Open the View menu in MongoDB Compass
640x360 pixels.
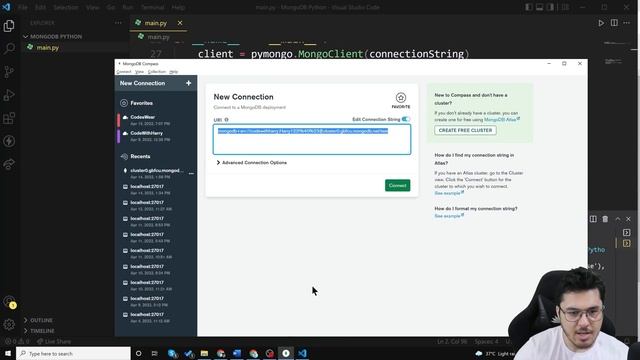pos(139,72)
